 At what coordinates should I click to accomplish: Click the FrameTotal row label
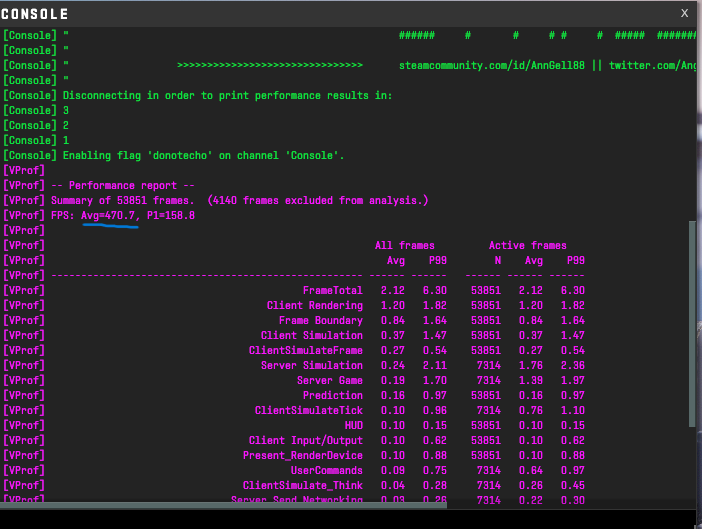pos(333,290)
